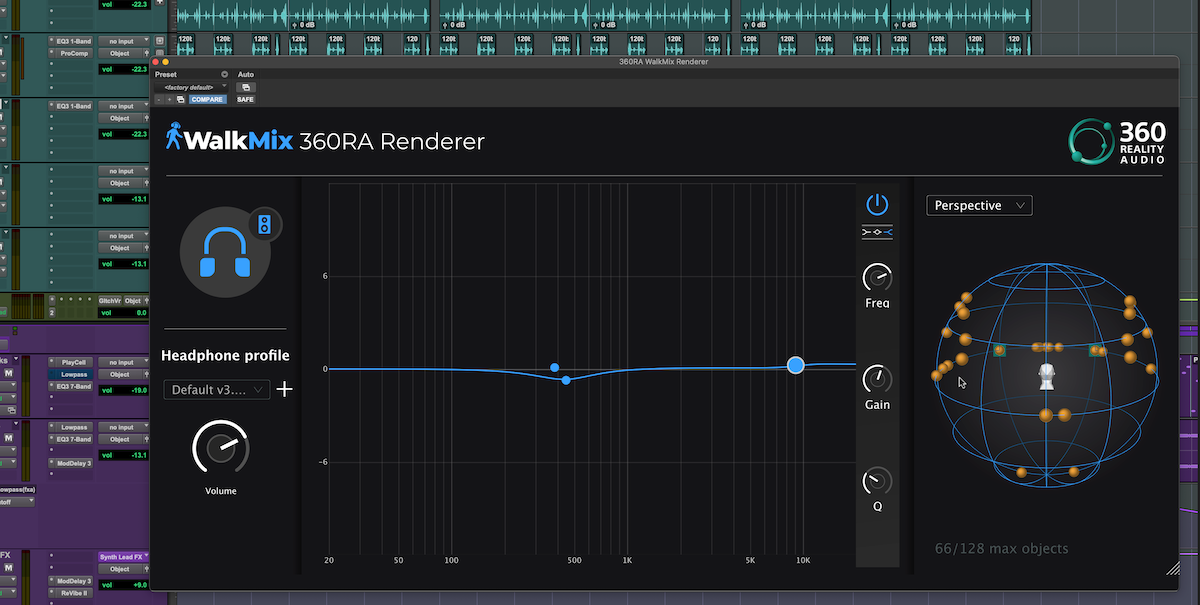Click the Synth Lead FX output selector
This screenshot has width=1200, height=605.
(x=120, y=557)
